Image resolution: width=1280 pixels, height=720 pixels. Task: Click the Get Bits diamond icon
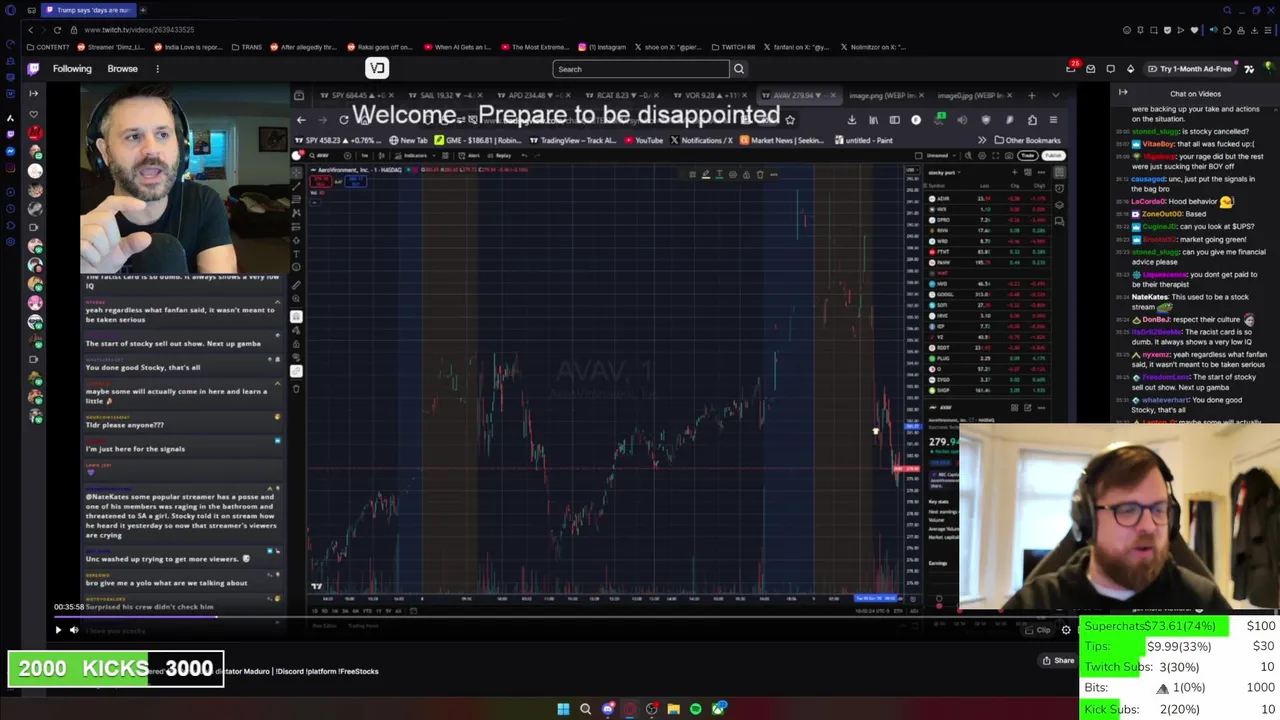pos(1131,69)
